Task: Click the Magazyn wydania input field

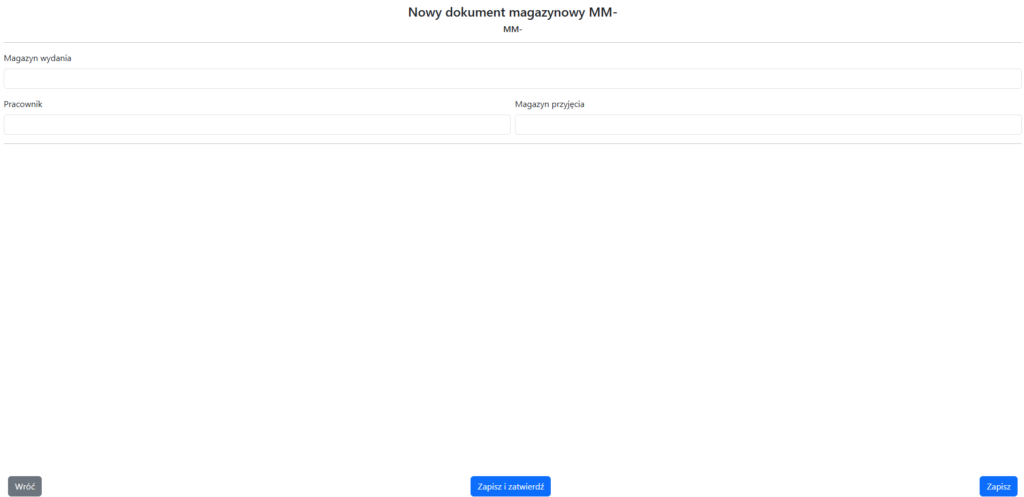Action: click(x=512, y=79)
